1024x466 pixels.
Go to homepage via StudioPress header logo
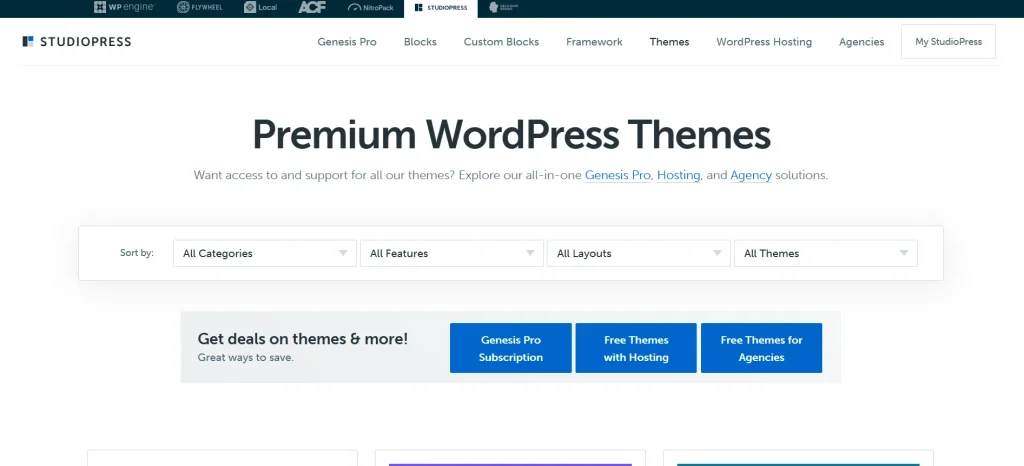point(77,42)
